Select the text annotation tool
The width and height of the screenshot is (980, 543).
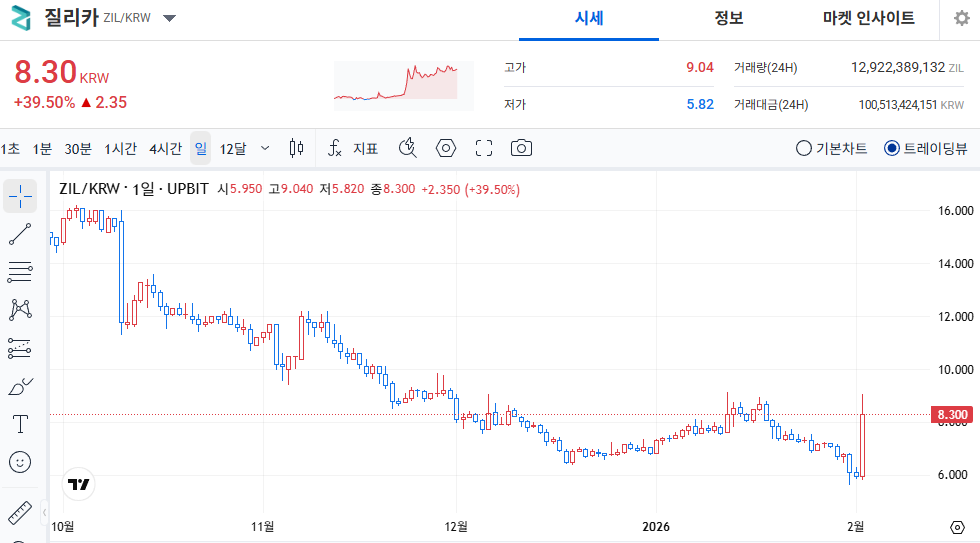point(20,424)
